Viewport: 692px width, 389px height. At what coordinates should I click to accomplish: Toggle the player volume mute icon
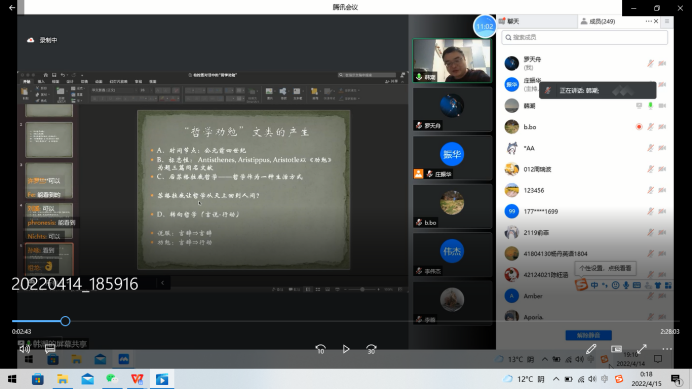25,349
